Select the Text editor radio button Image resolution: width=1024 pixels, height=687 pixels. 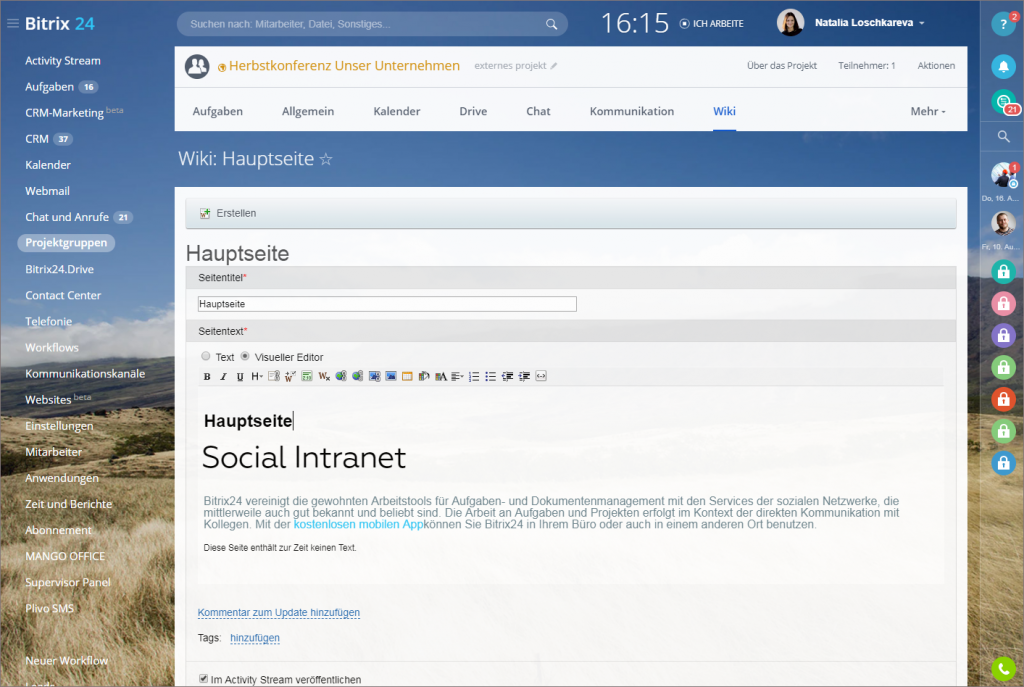coord(206,356)
